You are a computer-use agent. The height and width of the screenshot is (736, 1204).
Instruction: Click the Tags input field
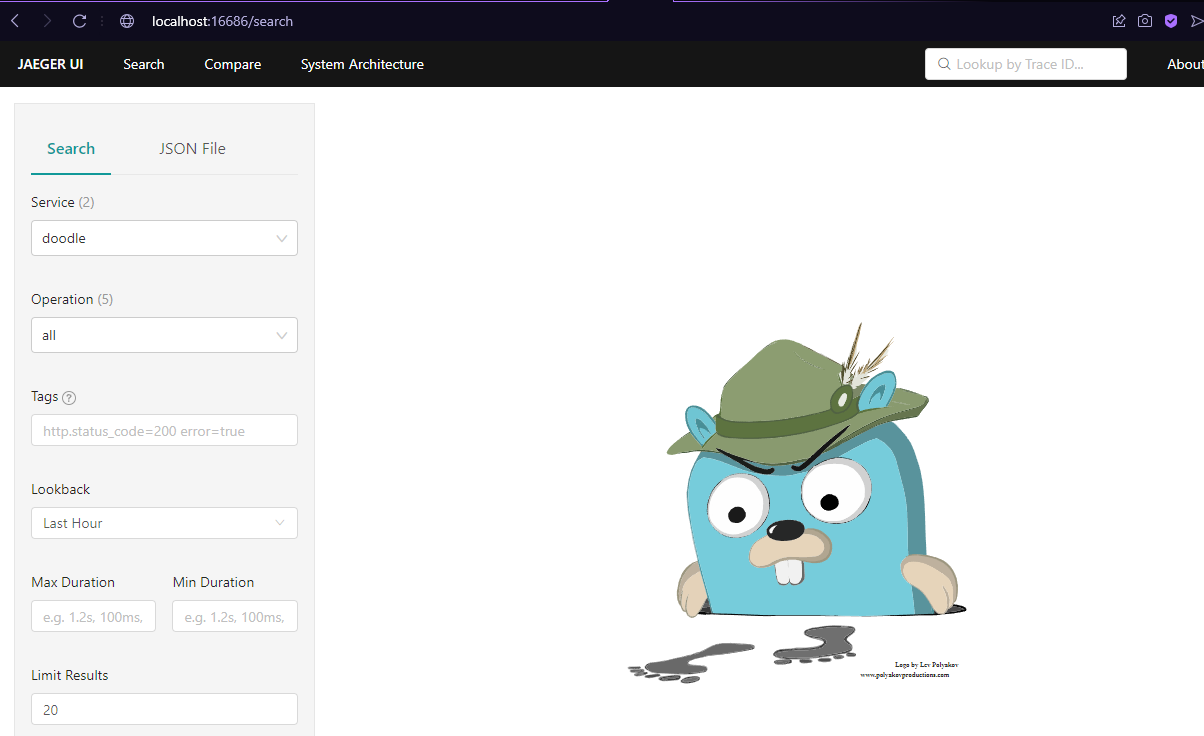click(164, 430)
